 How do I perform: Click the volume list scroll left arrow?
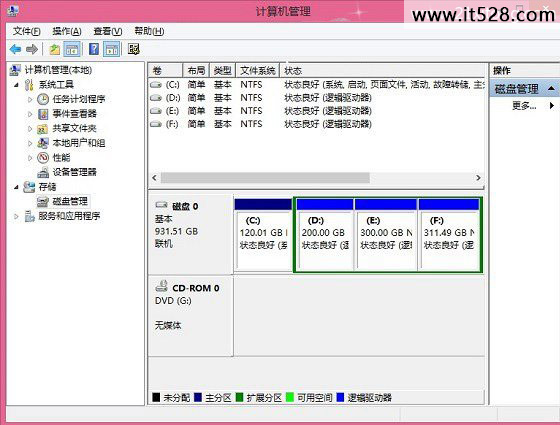[154, 178]
